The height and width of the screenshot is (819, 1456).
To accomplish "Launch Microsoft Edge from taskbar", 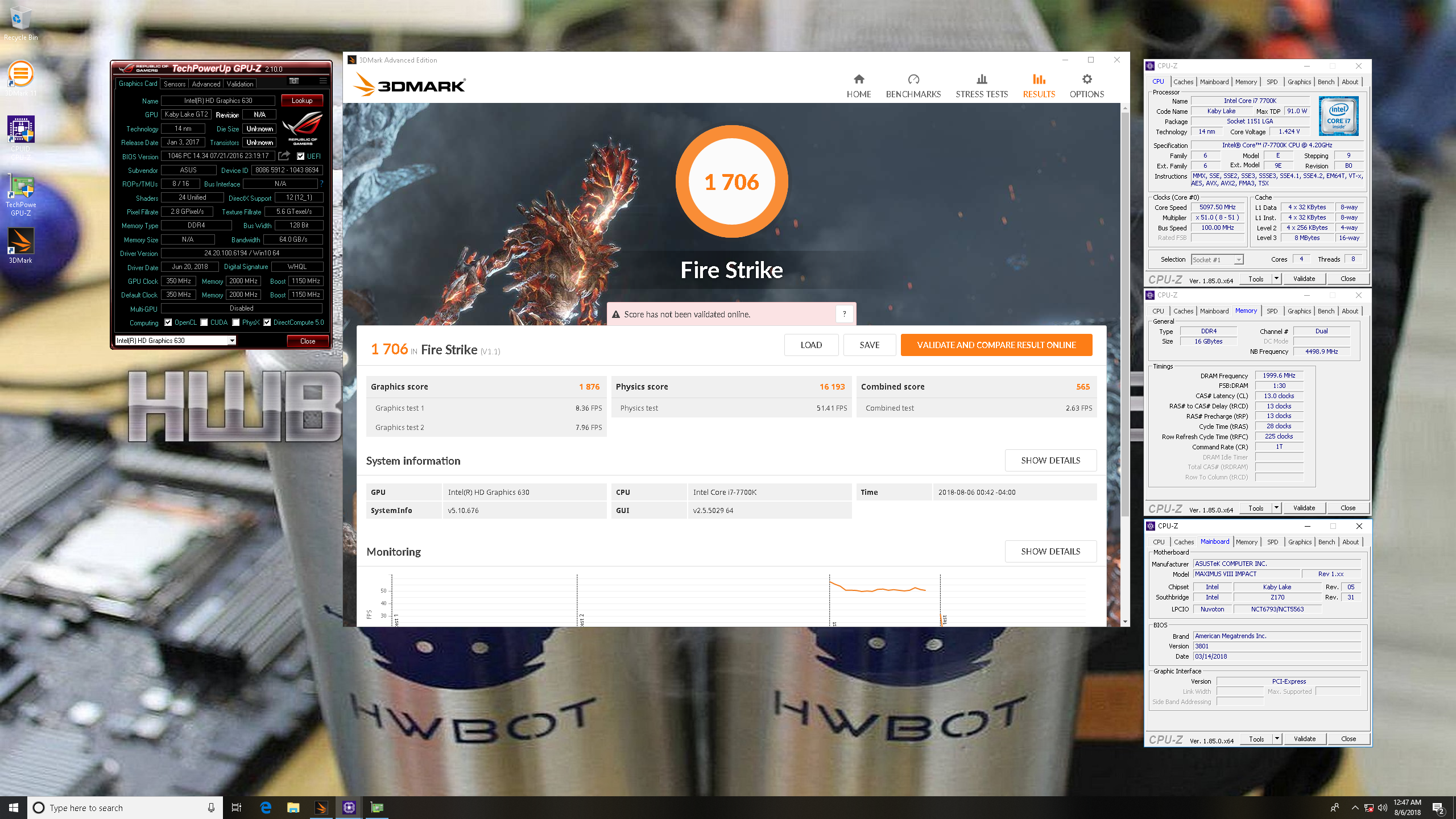I will [266, 808].
